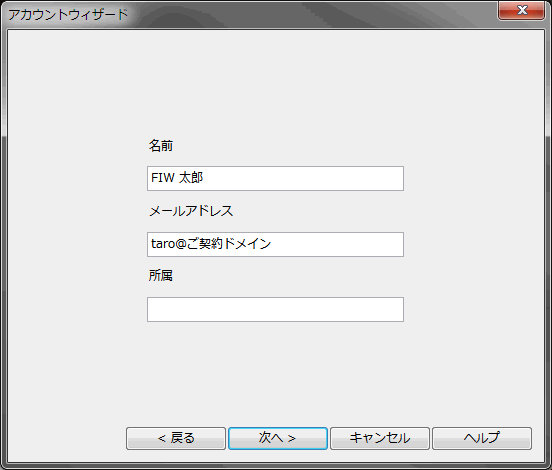Focus the 名前 input field
Viewport: 552px width, 470px height.
[x=275, y=178]
